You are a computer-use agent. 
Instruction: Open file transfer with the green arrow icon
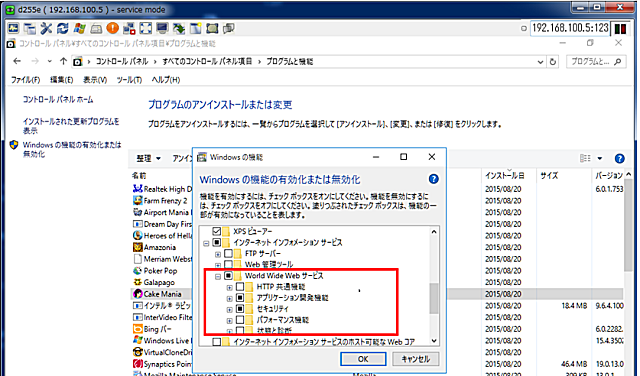click(x=179, y=28)
